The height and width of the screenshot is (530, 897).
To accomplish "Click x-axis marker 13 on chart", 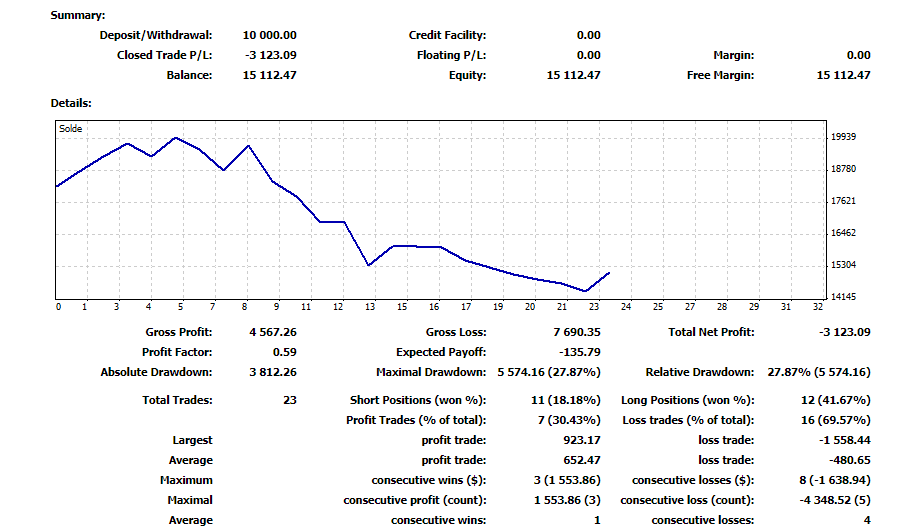I will click(370, 307).
